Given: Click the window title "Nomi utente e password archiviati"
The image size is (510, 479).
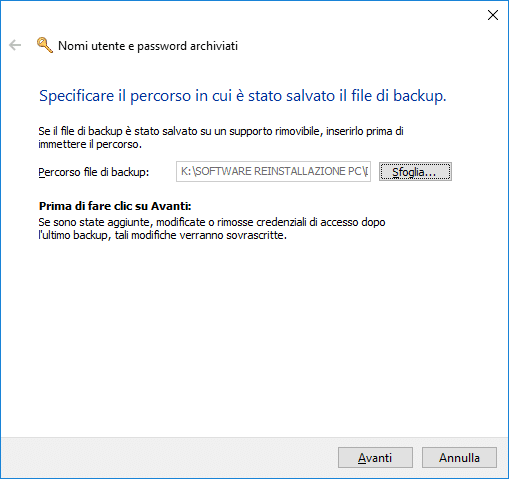Looking at the screenshot, I should click(148, 46).
